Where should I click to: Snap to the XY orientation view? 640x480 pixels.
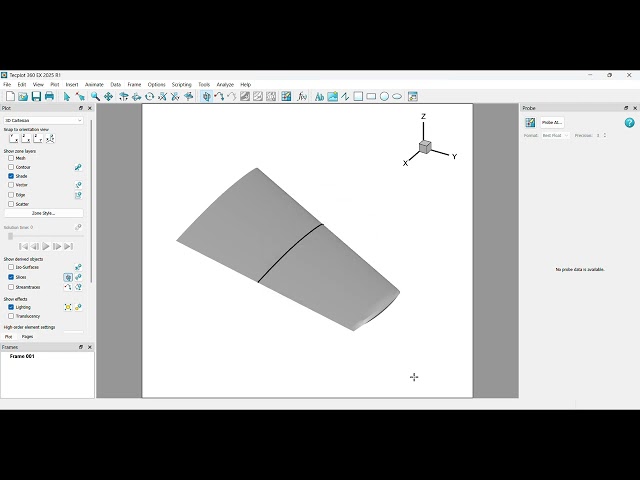(x=13, y=138)
